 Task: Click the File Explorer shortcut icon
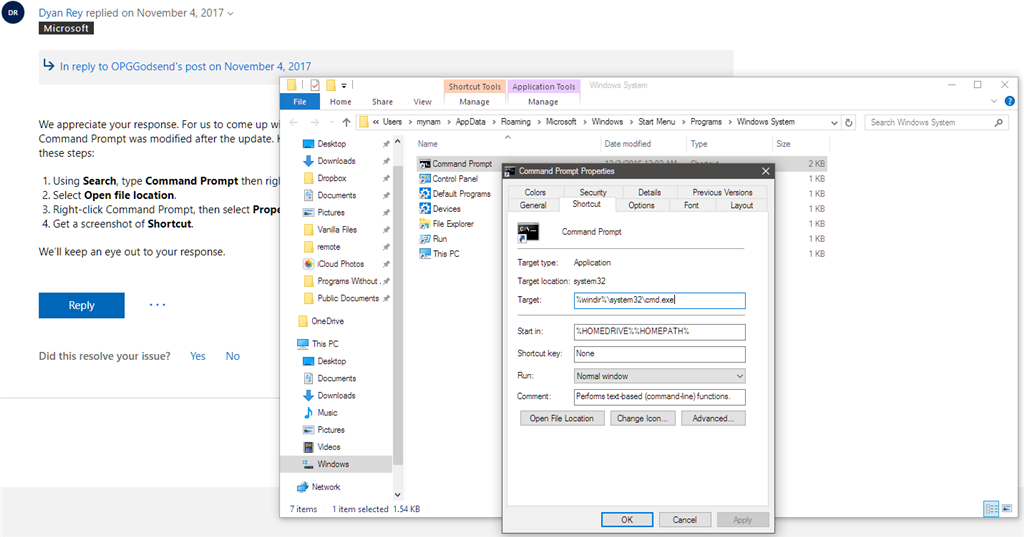click(424, 223)
